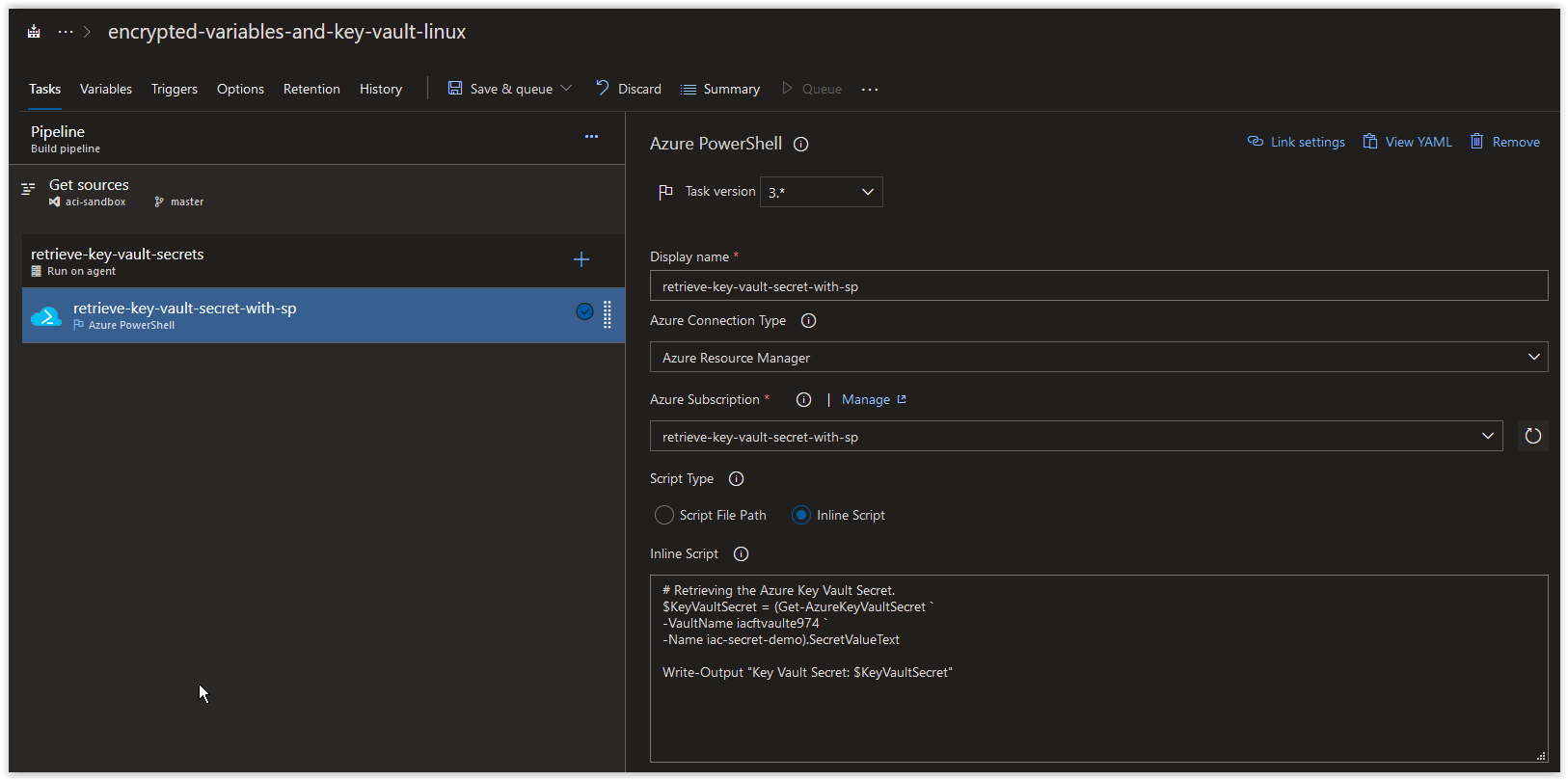Viewport: 1568px width, 780px height.
Task: Show Azure Connection Type info
Action: 809,321
